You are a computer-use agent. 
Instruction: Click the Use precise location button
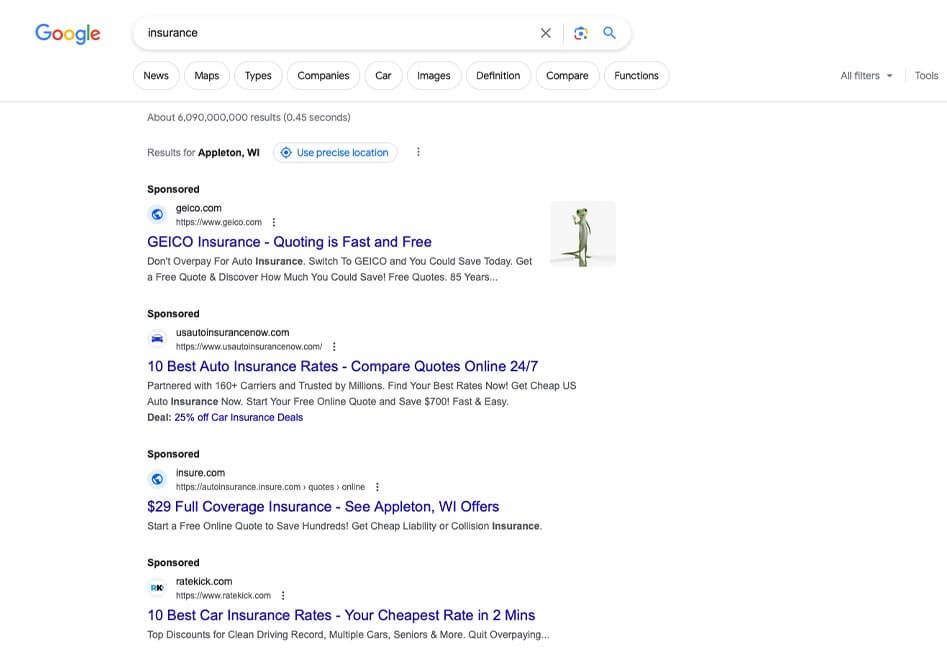[335, 153]
